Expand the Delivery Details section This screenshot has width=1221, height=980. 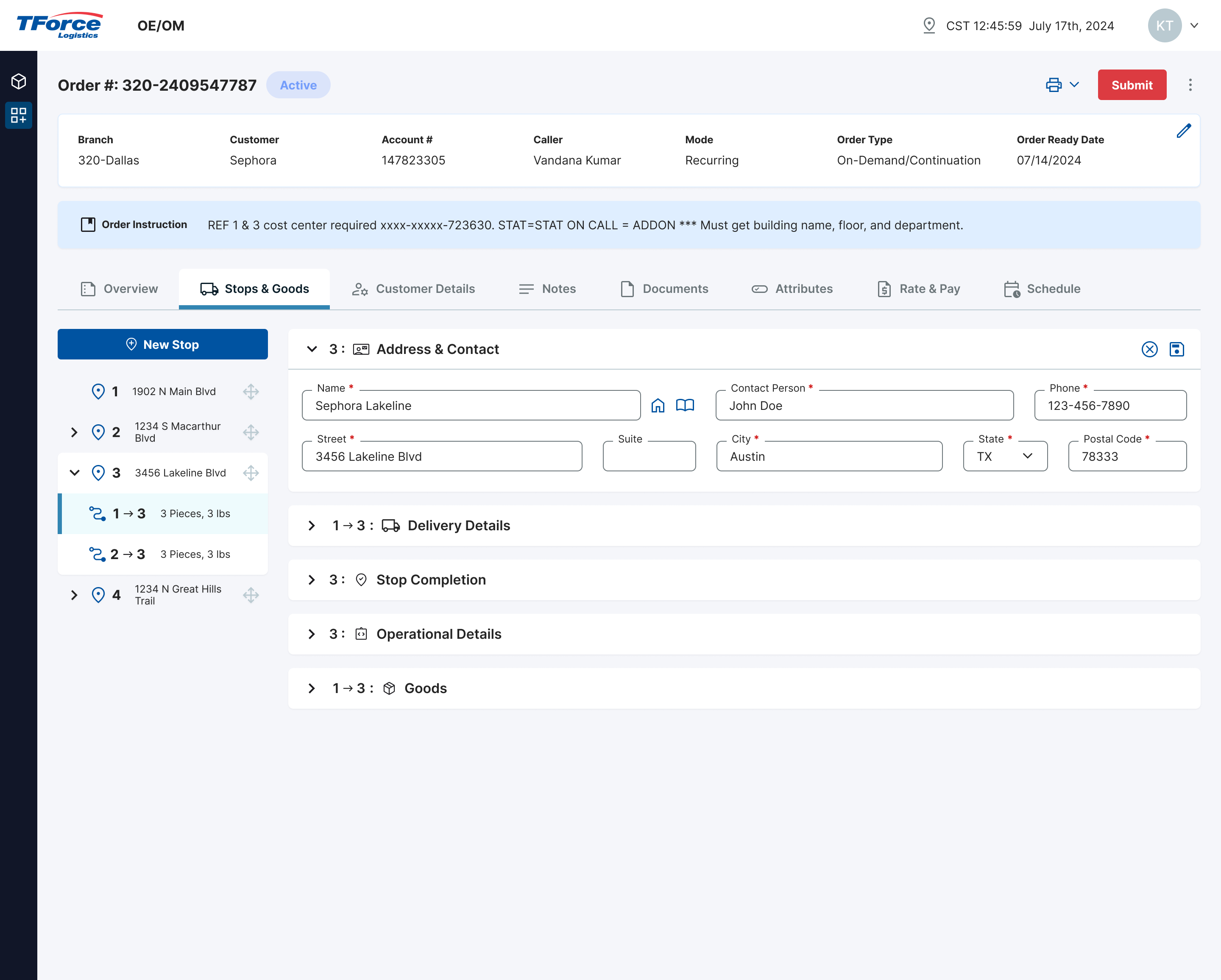[x=312, y=525]
